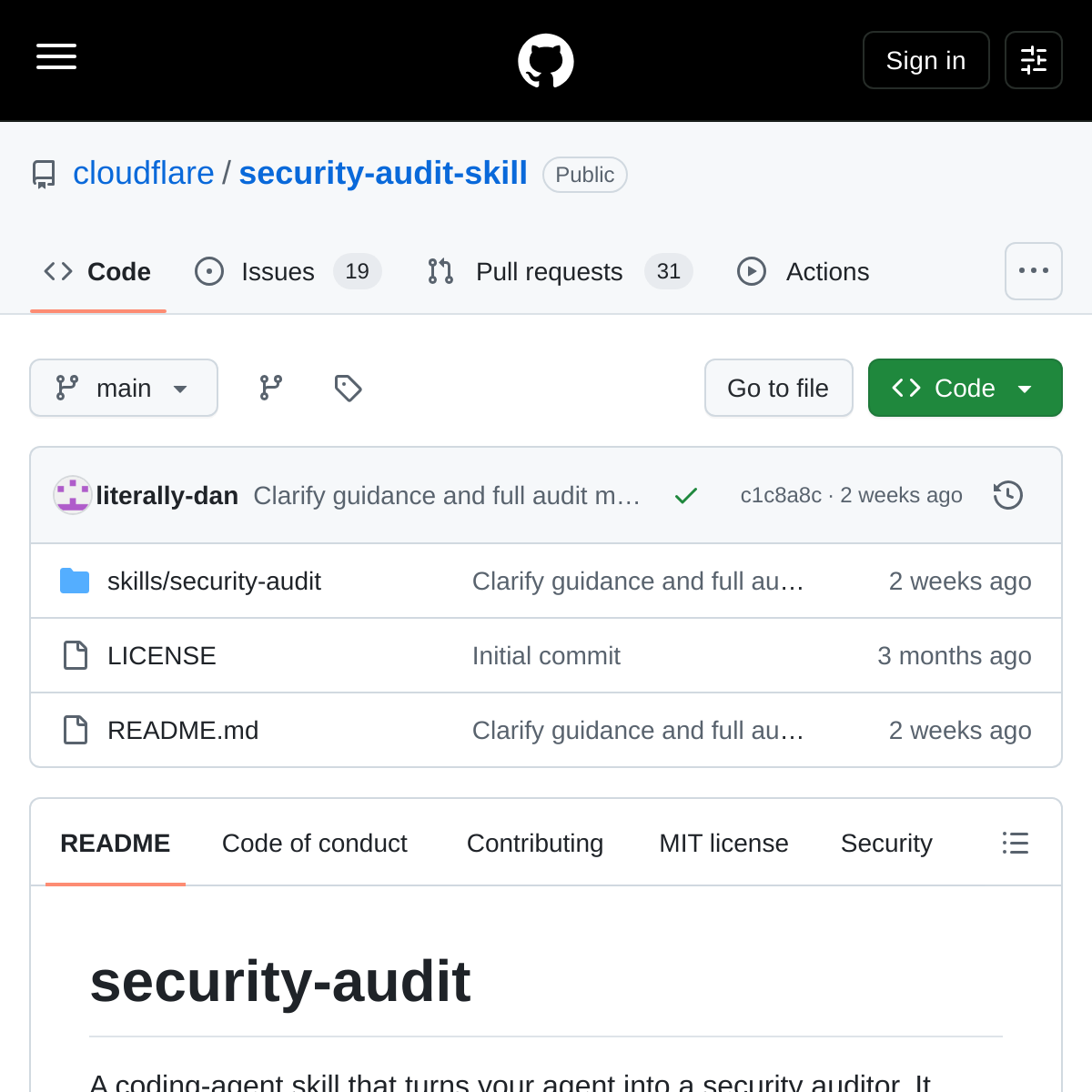This screenshot has width=1092, height=1092.
Task: View the commit status green checkmark
Action: pos(686,495)
